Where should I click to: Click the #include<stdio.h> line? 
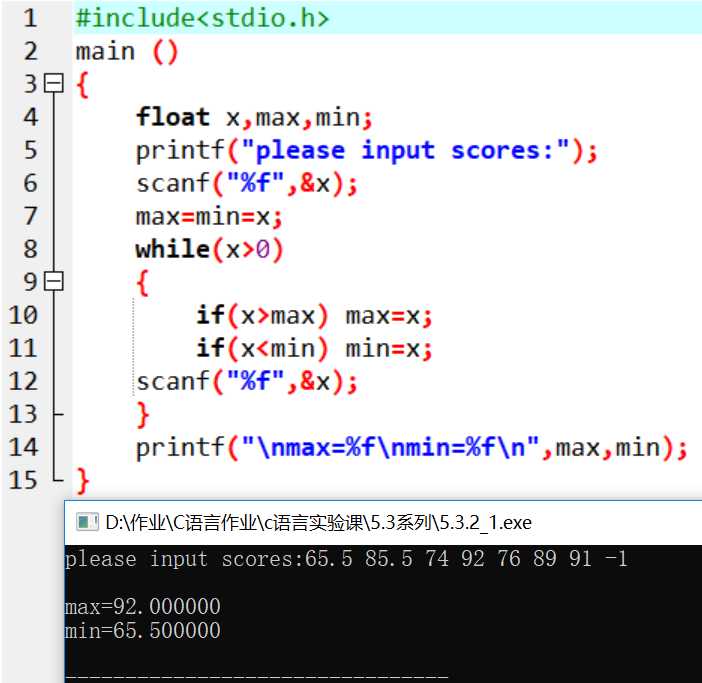click(202, 18)
